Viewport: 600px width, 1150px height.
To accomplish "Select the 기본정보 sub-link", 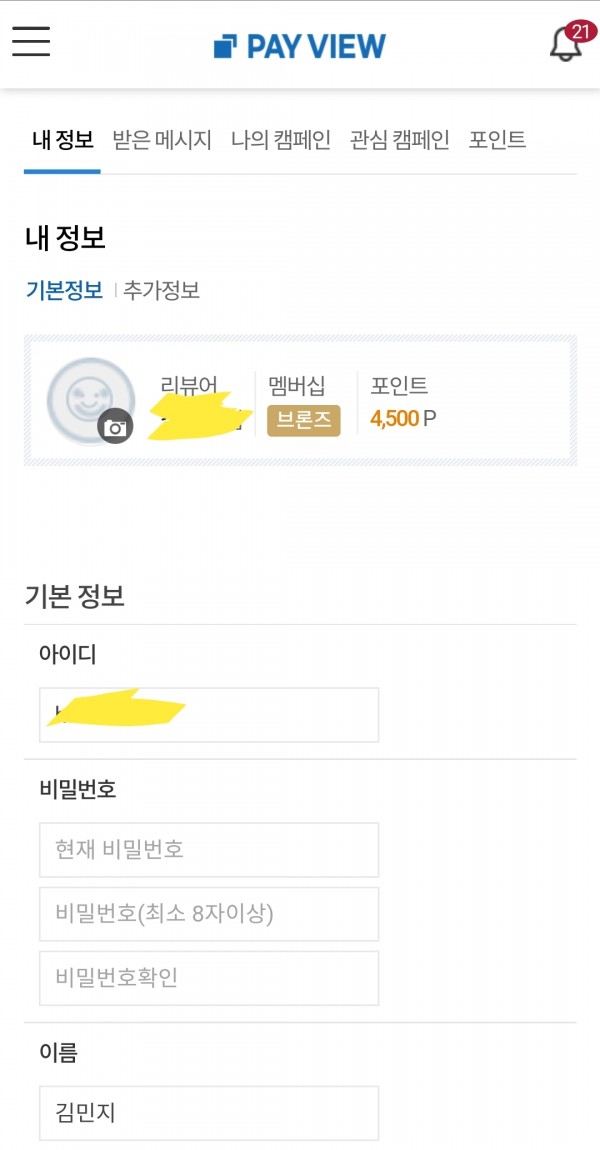I will tap(64, 291).
